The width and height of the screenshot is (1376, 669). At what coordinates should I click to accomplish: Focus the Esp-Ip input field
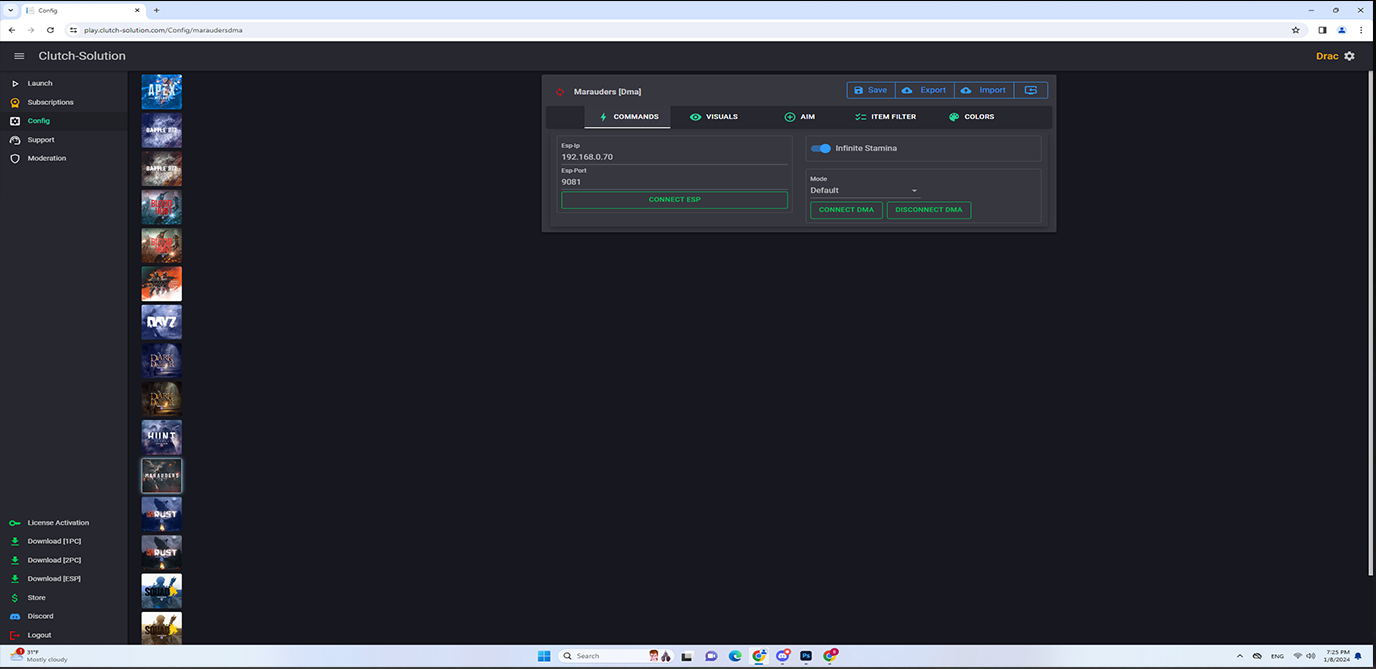tap(674, 157)
